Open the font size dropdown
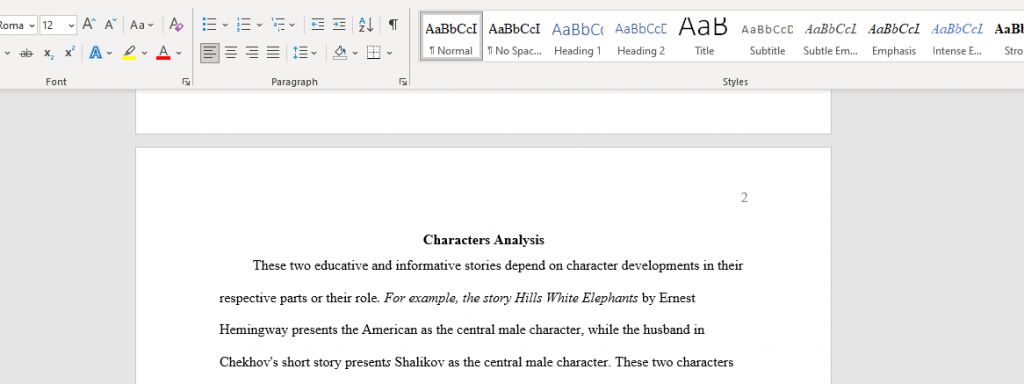This screenshot has height=384, width=1024. click(x=71, y=25)
